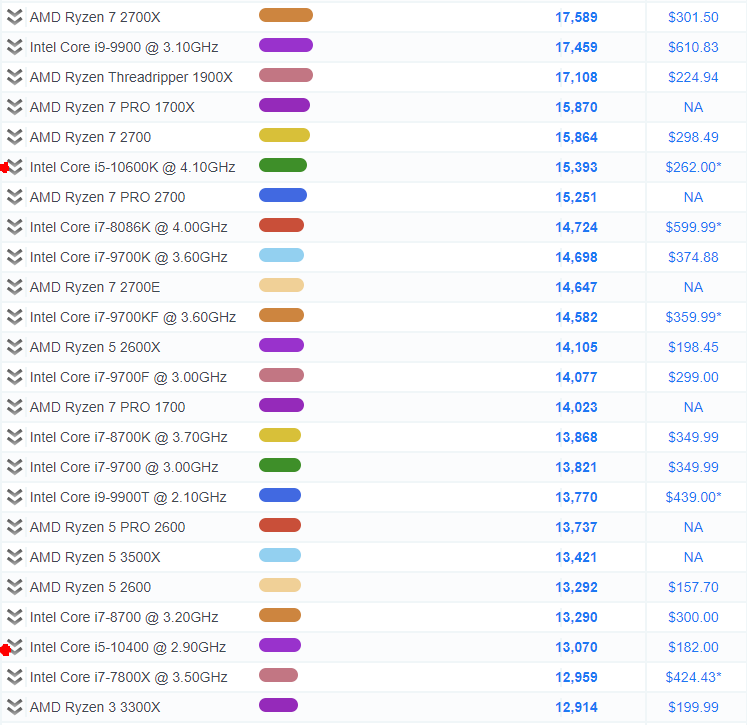The height and width of the screenshot is (725, 747).
Task: Click the double-chevron icon beside Ryzen 3 3300X
Action: point(15,707)
